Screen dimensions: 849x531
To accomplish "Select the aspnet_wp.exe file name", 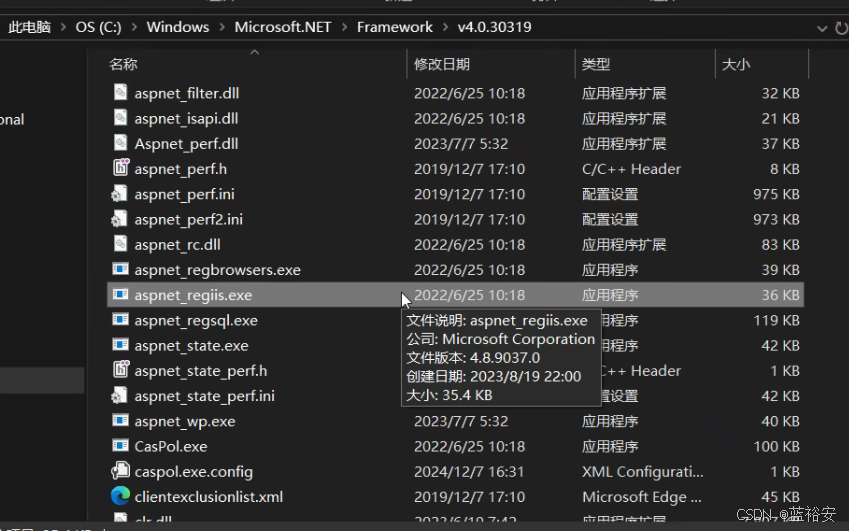I will click(185, 421).
